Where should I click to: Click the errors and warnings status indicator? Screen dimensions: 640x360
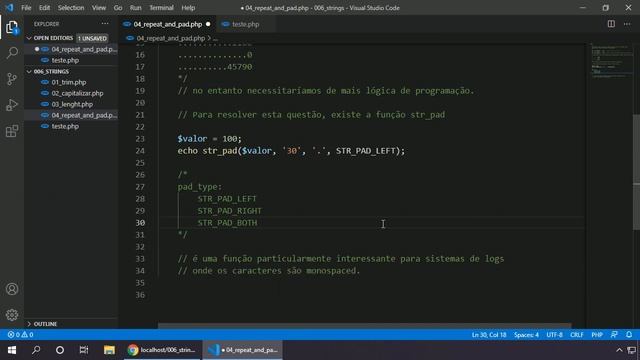click(x=20, y=335)
